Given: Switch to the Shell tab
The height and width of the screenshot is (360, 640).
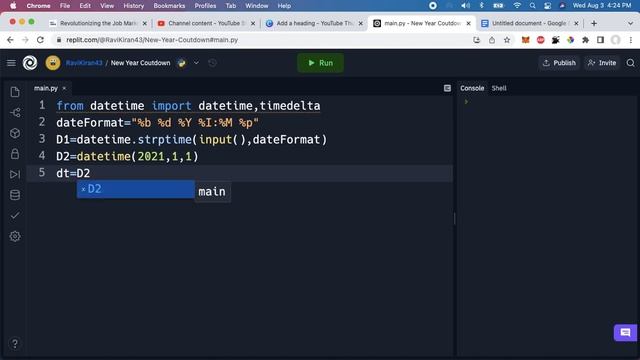Looking at the screenshot, I should [x=499, y=88].
